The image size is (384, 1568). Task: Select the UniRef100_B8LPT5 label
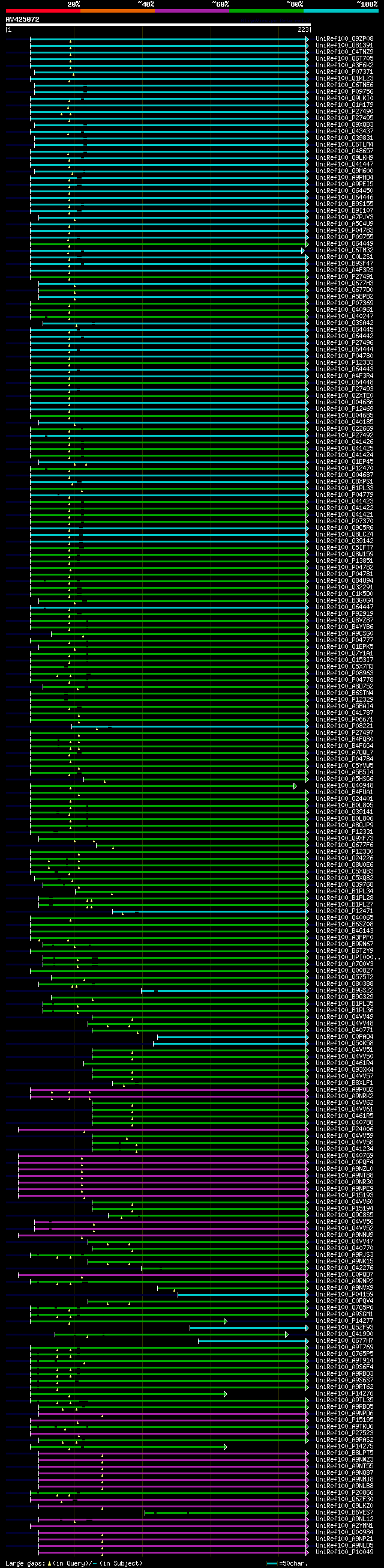[344, 1453]
